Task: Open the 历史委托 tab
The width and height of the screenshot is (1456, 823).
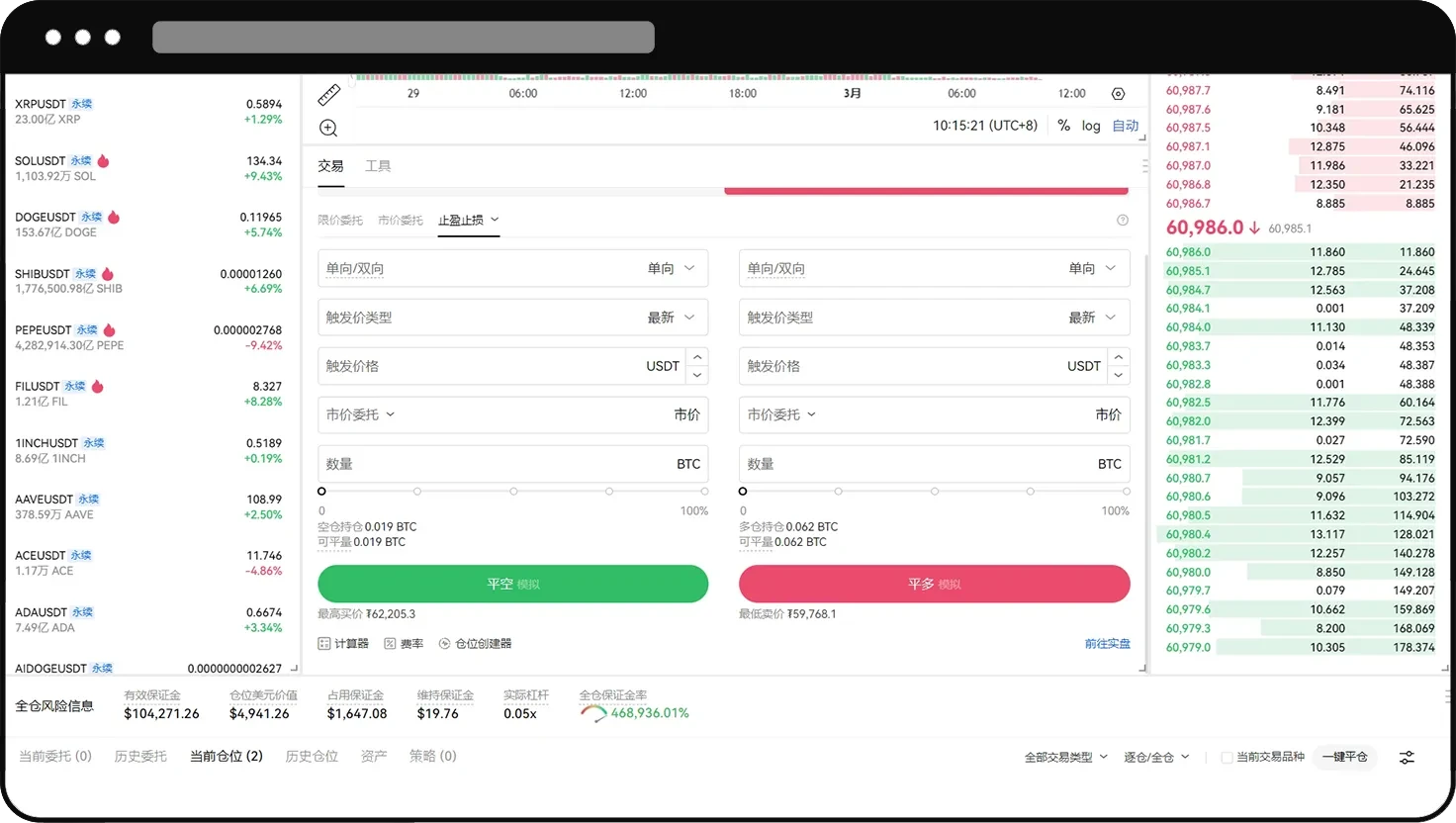Action: coord(140,756)
